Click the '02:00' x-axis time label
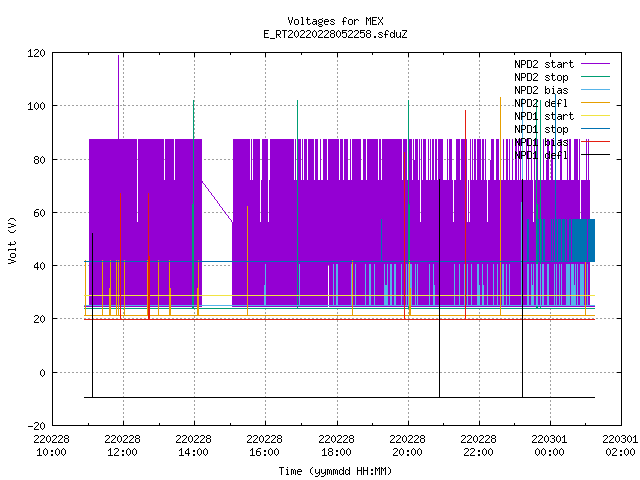 [620, 452]
